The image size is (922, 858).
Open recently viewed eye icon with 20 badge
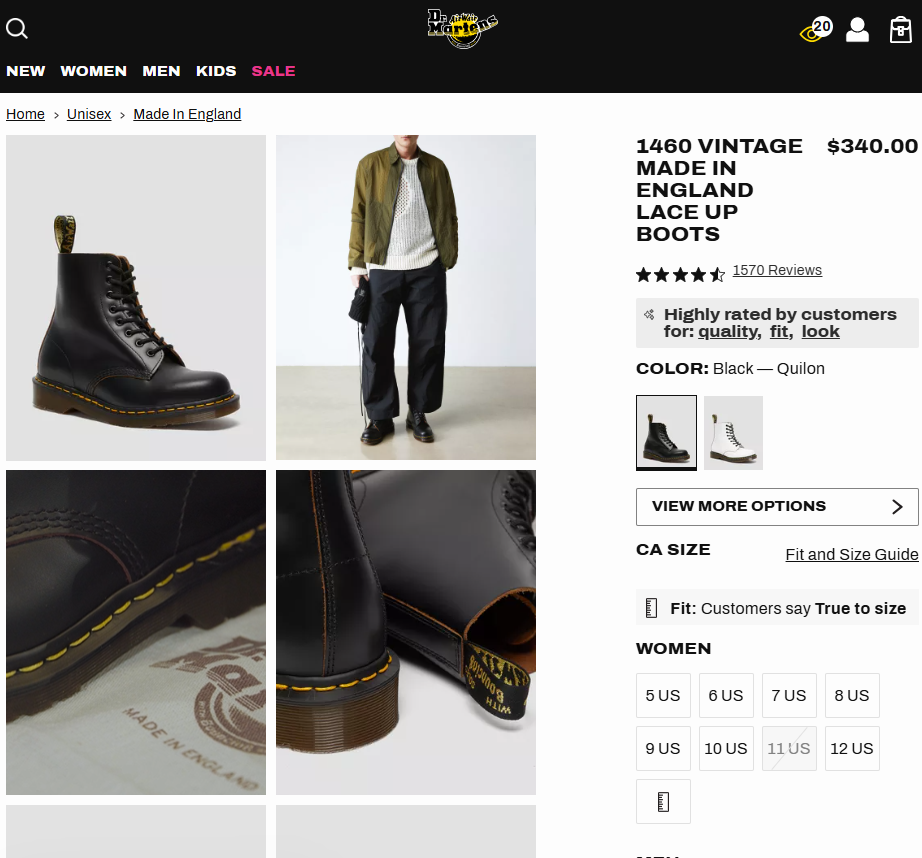(x=816, y=29)
